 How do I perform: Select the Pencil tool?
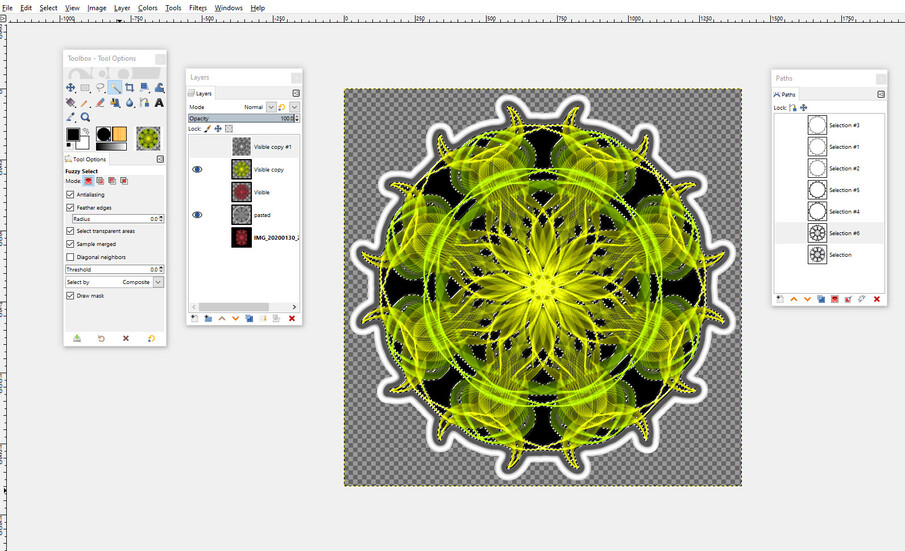(85, 103)
